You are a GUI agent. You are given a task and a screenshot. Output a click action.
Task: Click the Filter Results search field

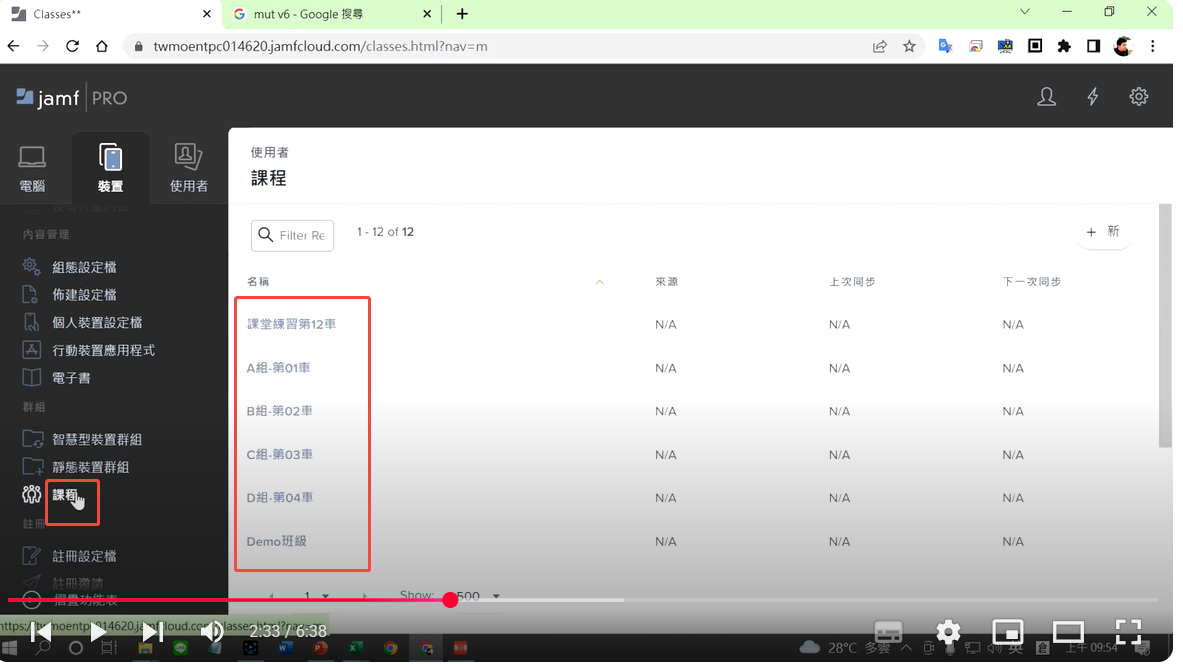point(292,235)
